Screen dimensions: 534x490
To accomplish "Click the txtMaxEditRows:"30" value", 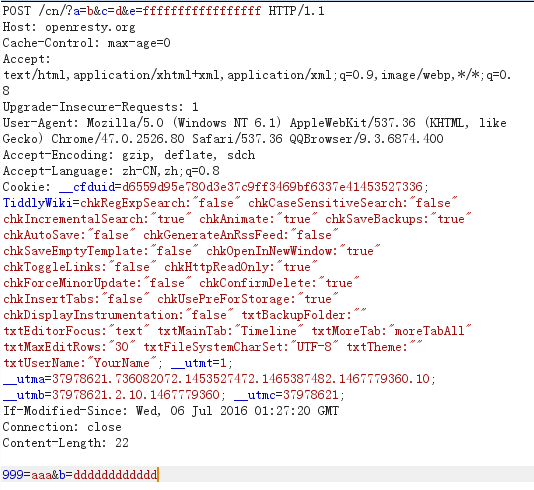I will coord(69,347).
